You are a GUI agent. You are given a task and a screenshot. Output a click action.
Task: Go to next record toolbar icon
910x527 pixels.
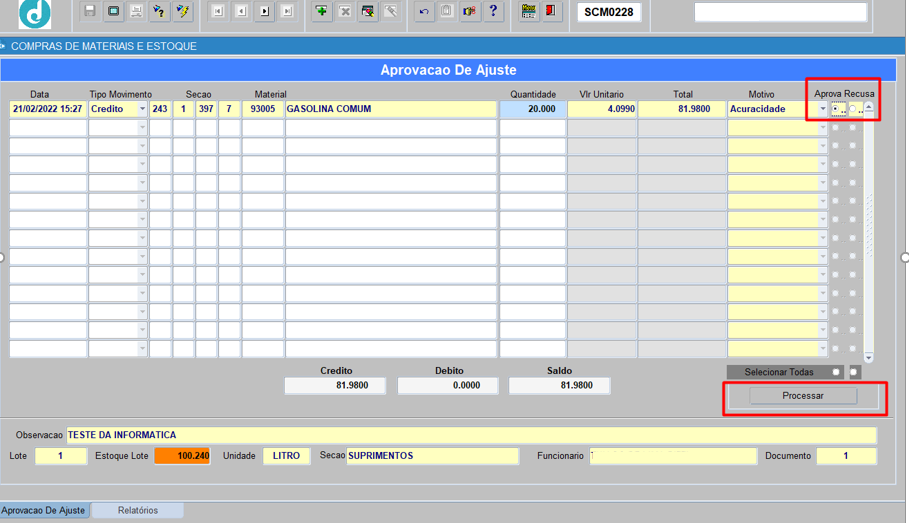[x=265, y=11]
